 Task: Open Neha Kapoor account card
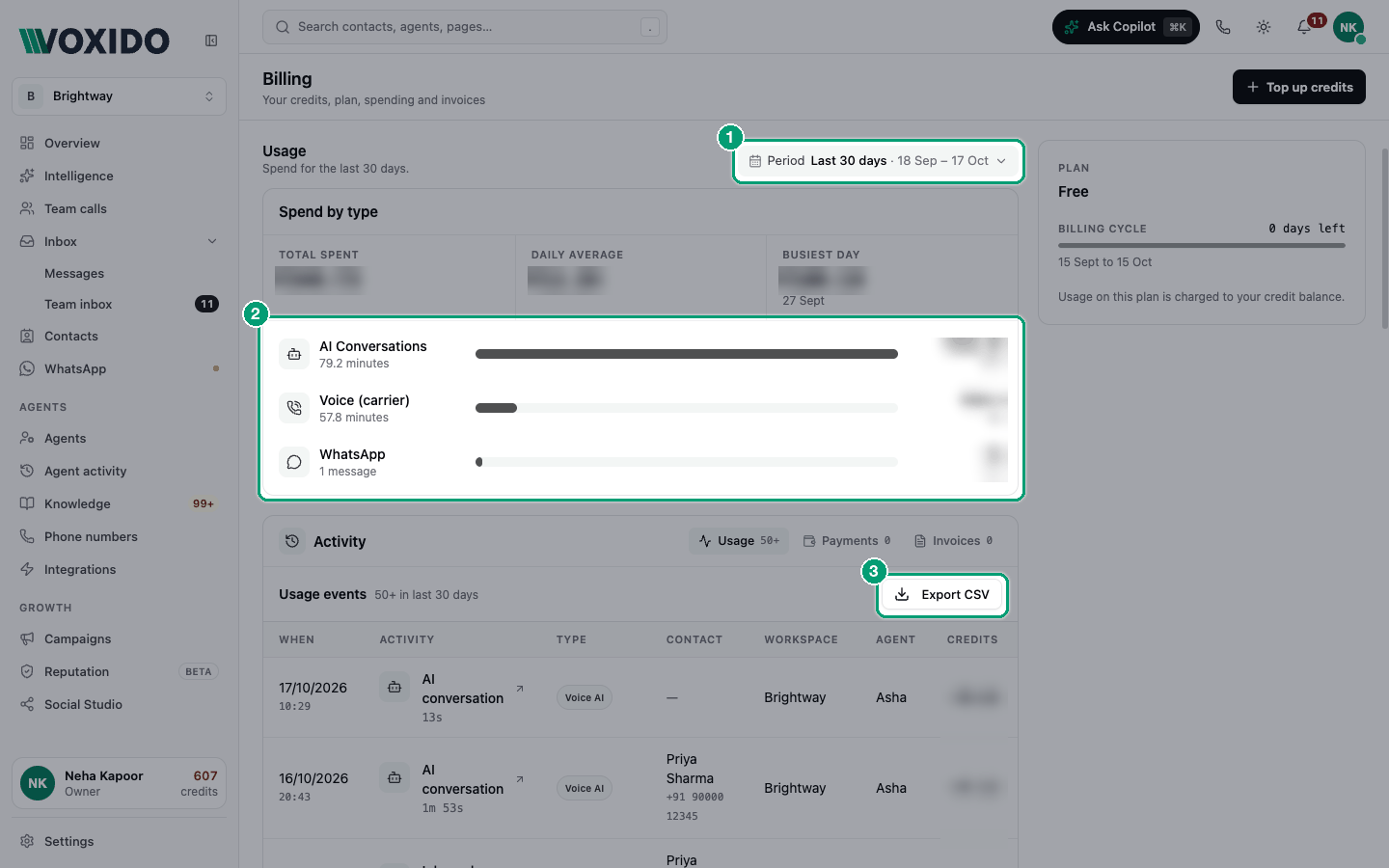[120, 783]
